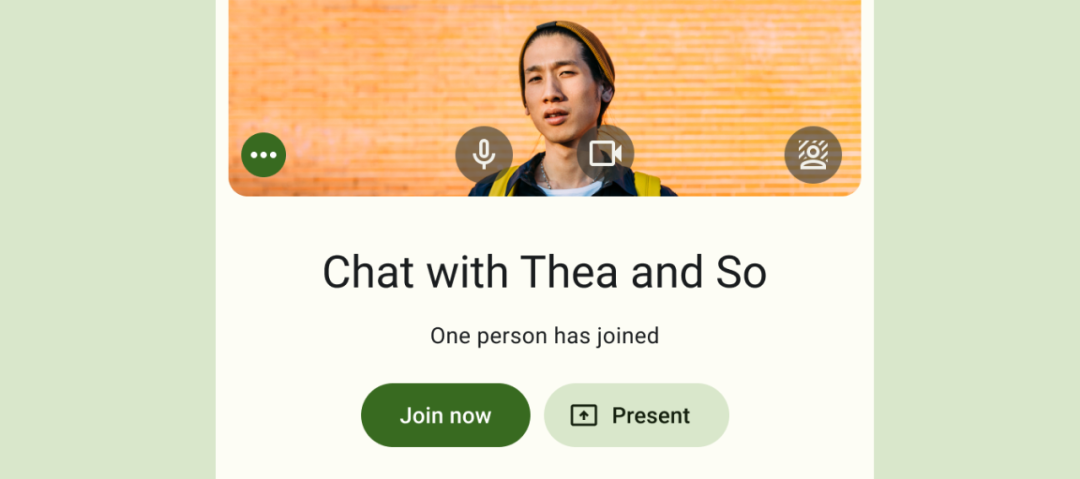The height and width of the screenshot is (479, 1080).
Task: Select the meeting title Chat with Thea and So
Action: coord(545,272)
